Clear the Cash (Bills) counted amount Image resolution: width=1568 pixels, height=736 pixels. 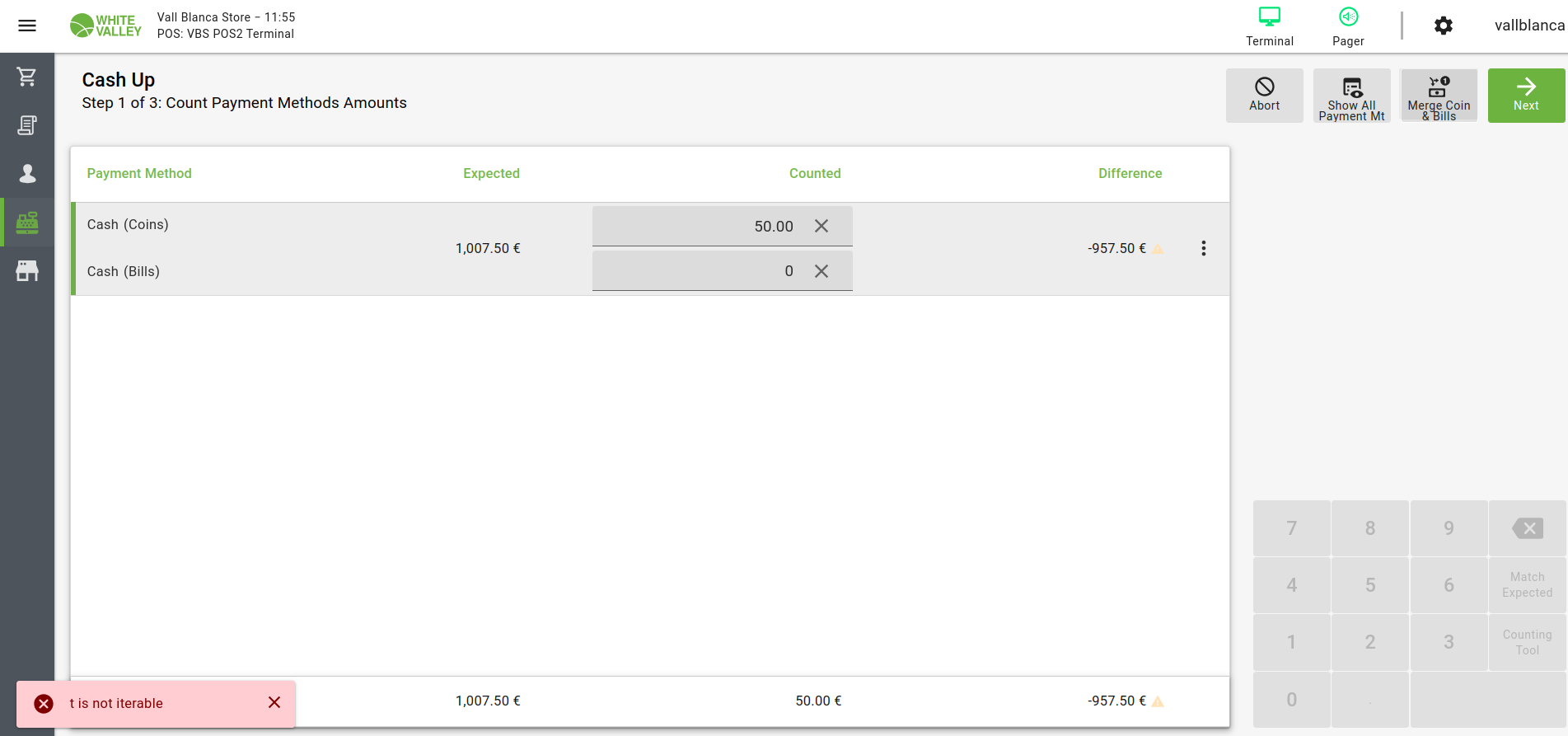click(x=821, y=271)
